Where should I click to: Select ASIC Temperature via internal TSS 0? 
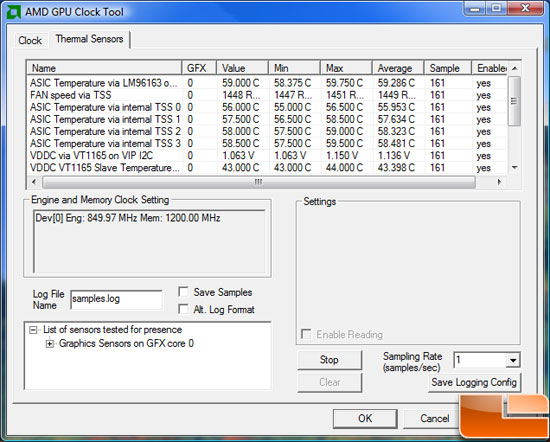pos(267,107)
